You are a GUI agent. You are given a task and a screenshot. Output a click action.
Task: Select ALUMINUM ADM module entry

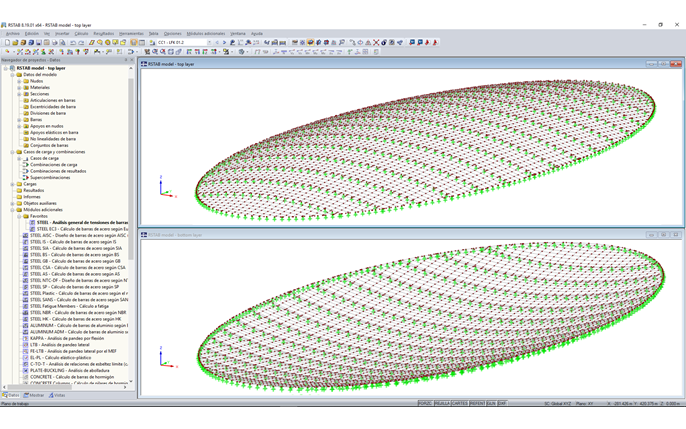[x=79, y=332]
